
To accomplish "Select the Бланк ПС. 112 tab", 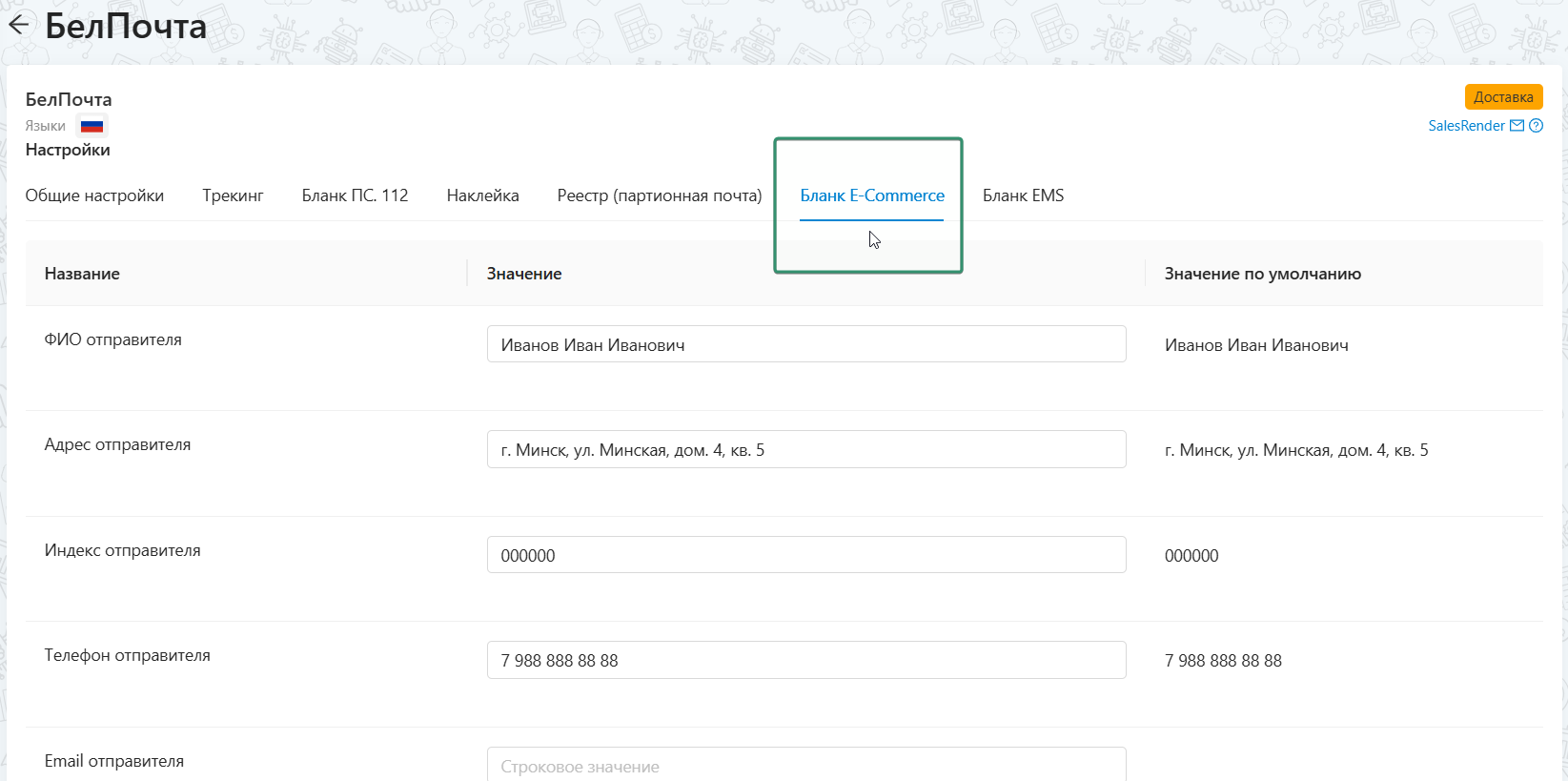I will [x=355, y=195].
